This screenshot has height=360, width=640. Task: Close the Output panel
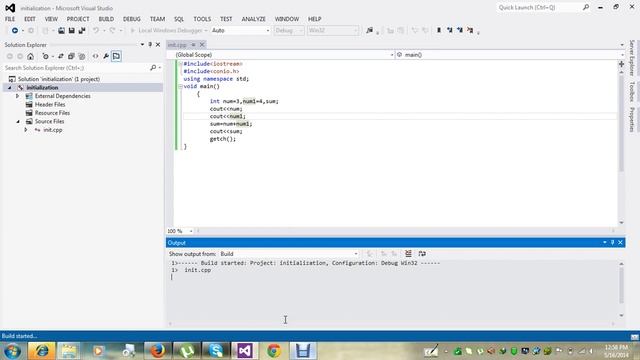click(620, 242)
